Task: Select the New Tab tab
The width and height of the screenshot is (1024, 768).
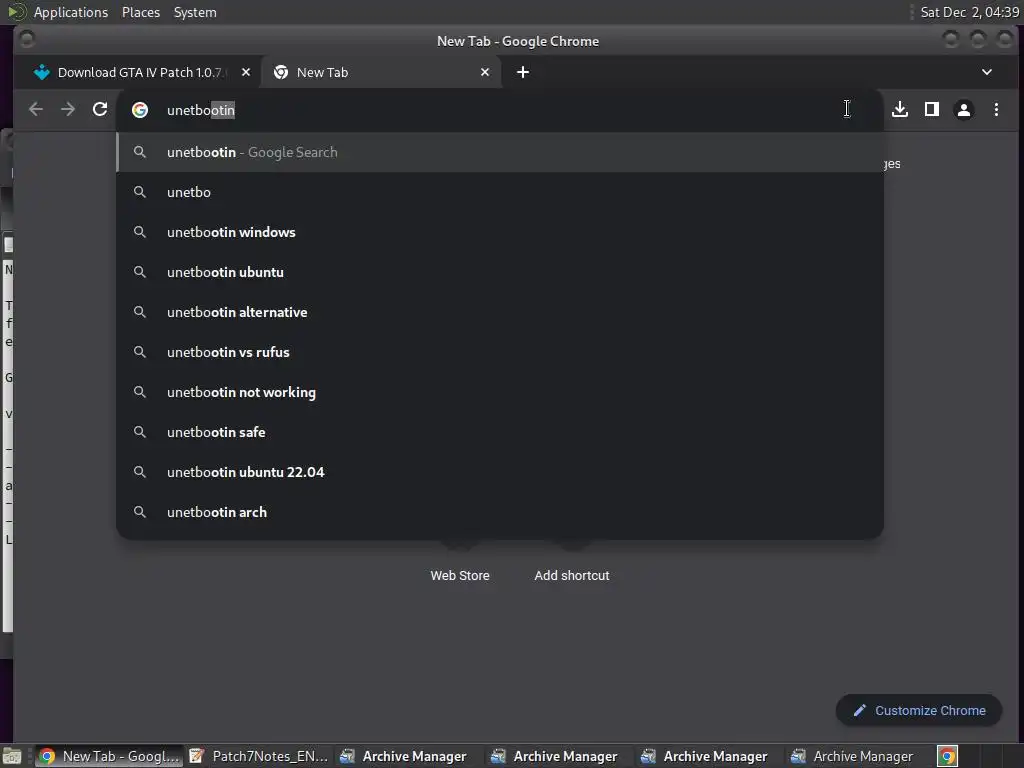Action: pyautogui.click(x=381, y=72)
